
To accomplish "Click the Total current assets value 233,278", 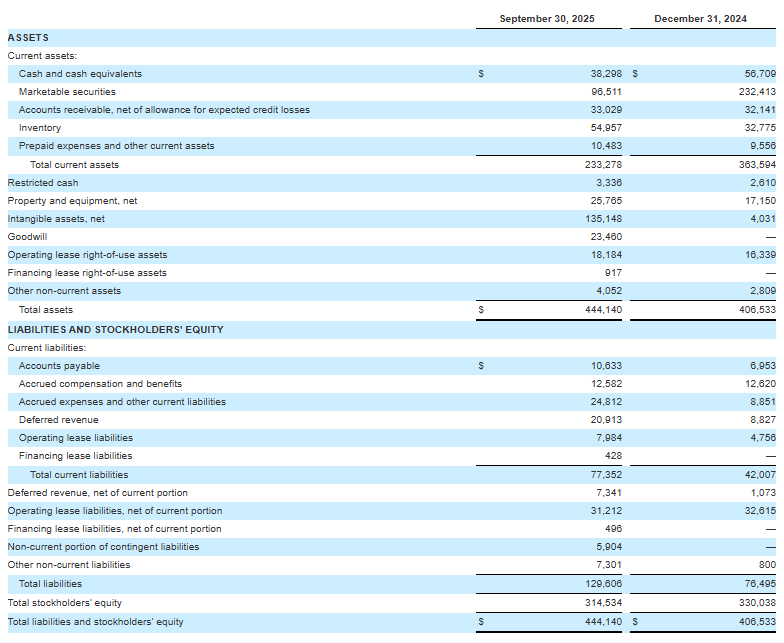I will point(603,165).
